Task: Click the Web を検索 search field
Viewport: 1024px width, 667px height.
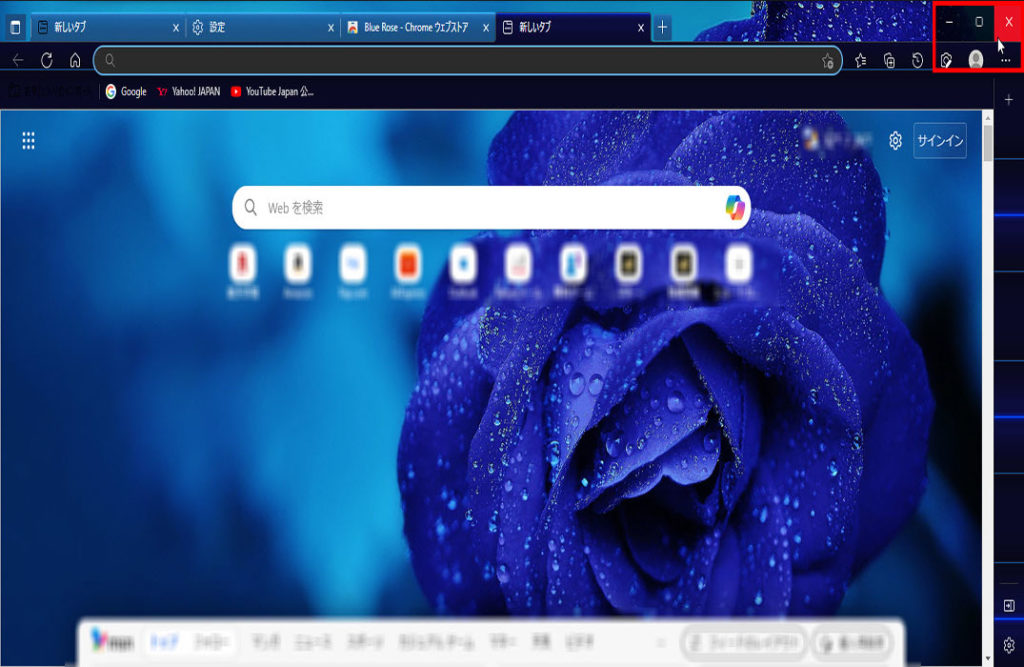Action: tap(480, 208)
